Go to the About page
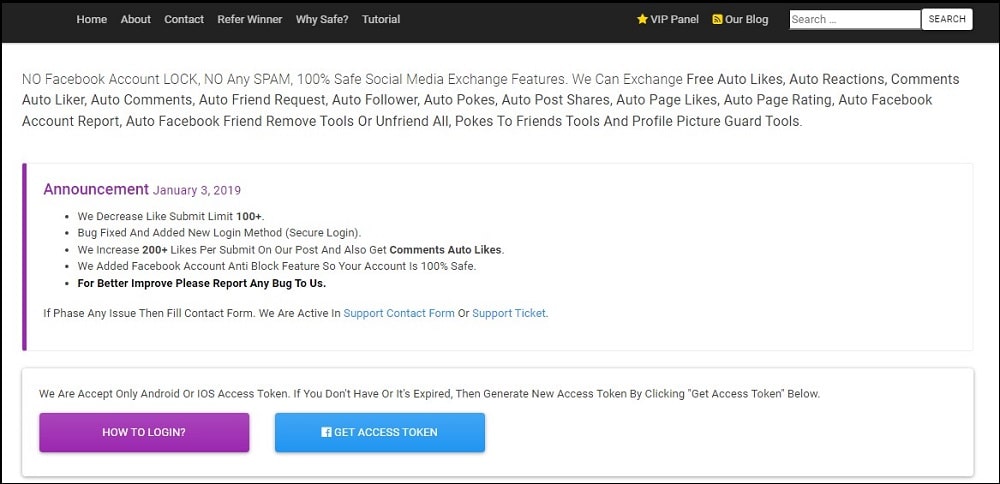The width and height of the screenshot is (1000, 484). click(136, 19)
